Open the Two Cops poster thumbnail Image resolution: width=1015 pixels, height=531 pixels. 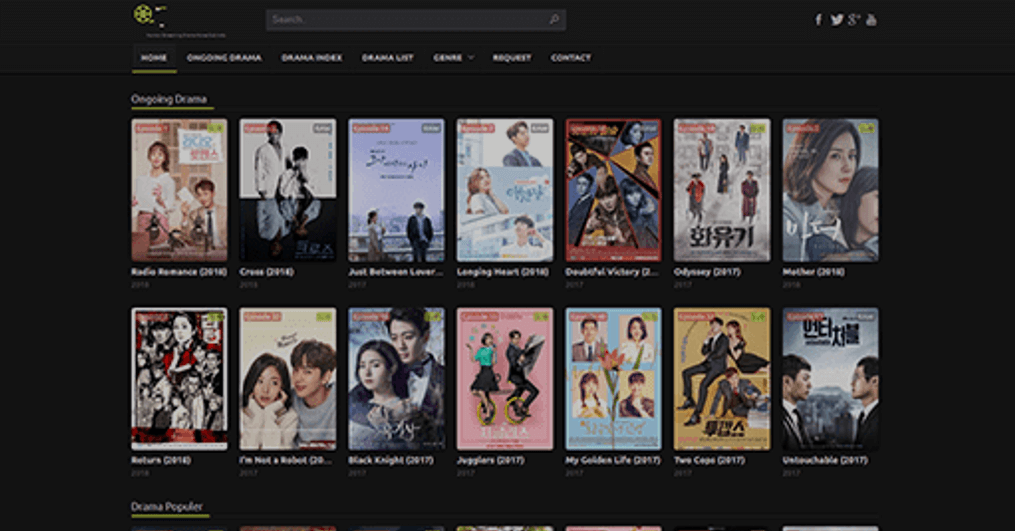pos(722,379)
